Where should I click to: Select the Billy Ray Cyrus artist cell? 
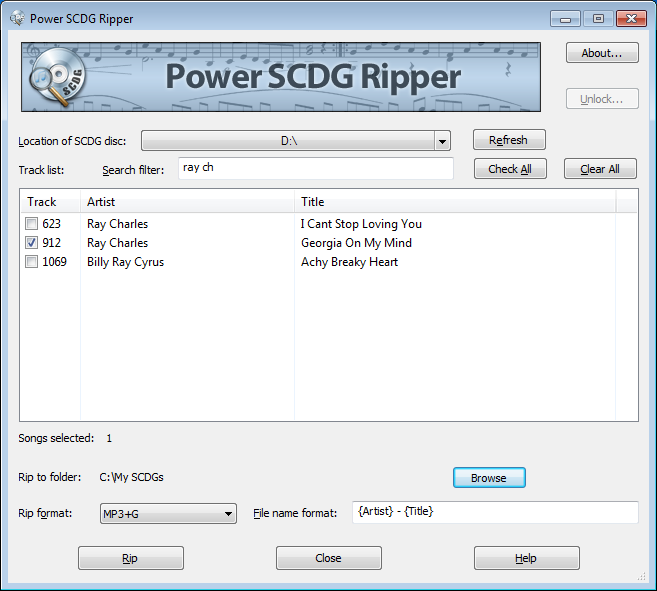125,262
